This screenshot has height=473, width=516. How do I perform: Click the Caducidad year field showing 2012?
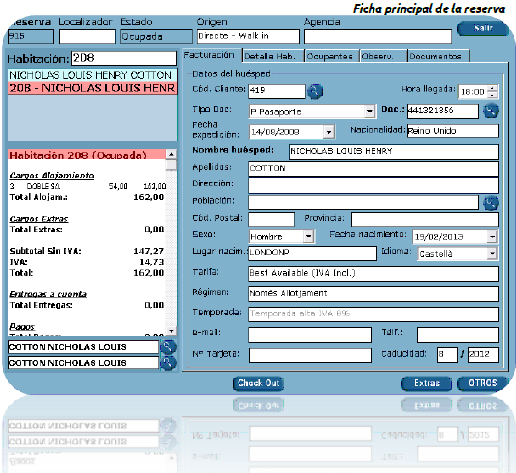483,355
